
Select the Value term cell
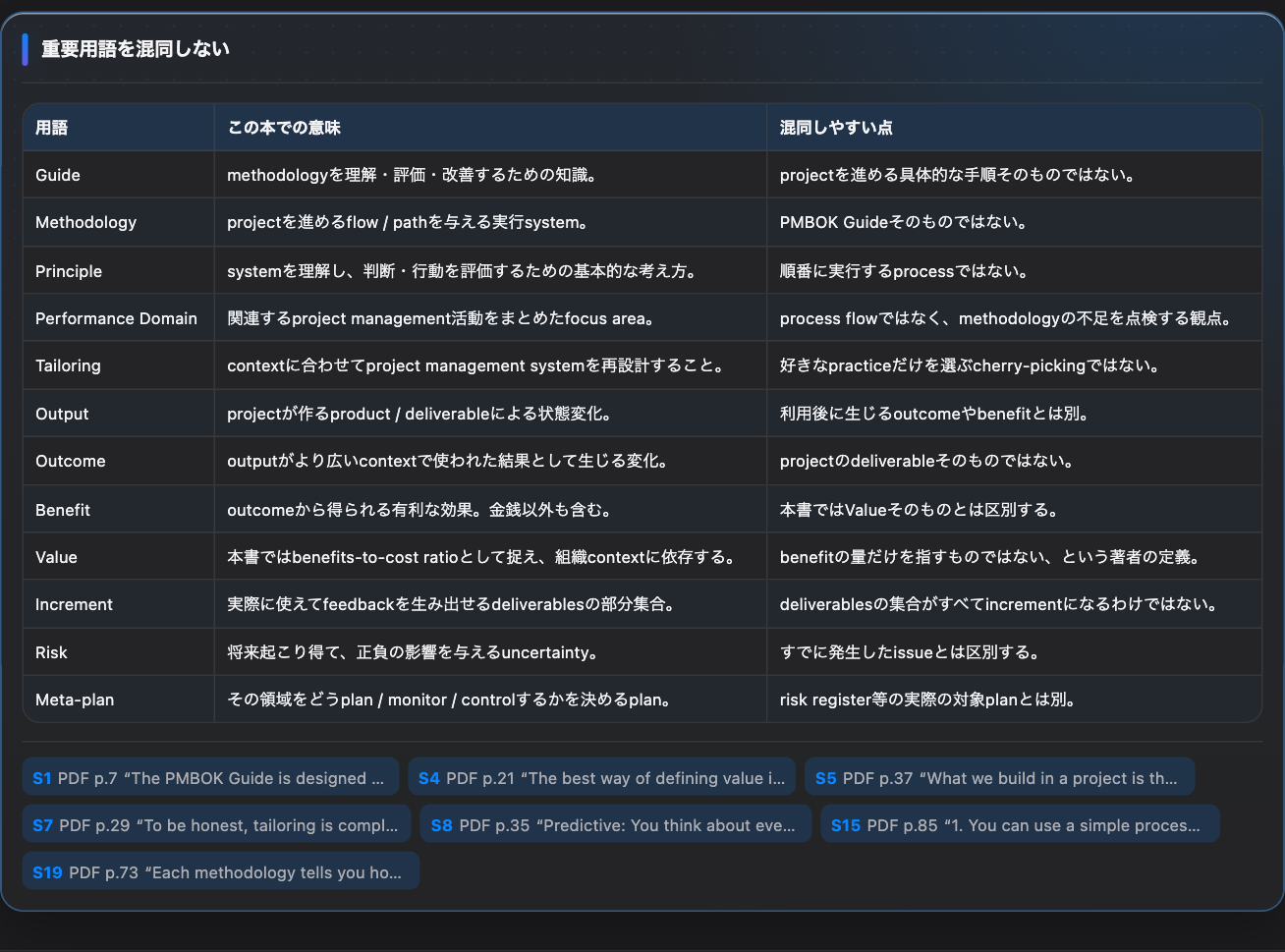[x=119, y=556]
